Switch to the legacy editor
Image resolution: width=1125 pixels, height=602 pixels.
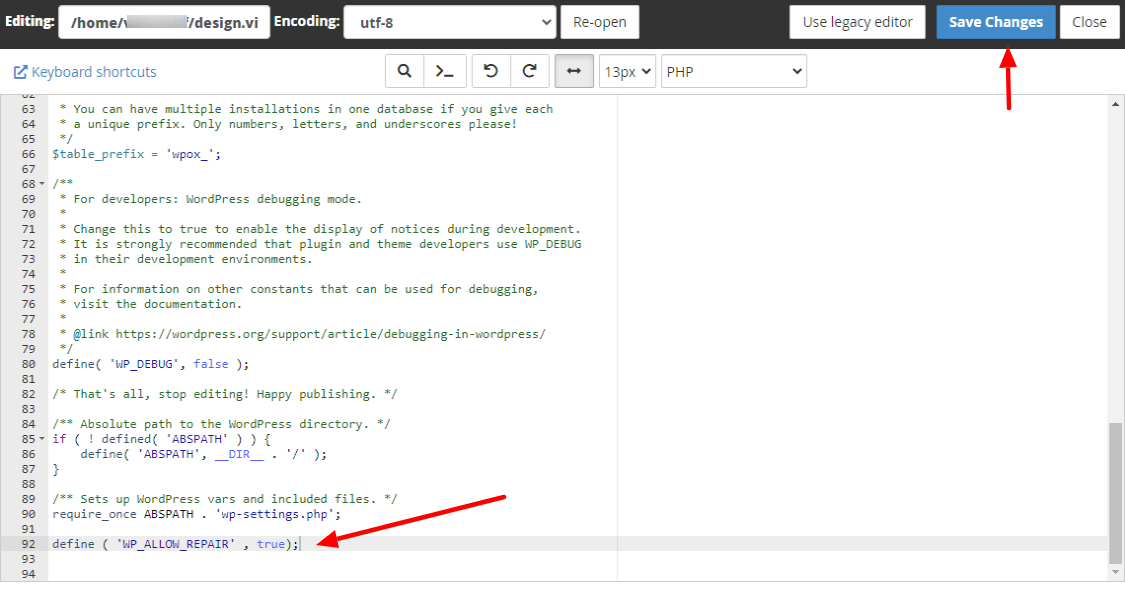857,22
